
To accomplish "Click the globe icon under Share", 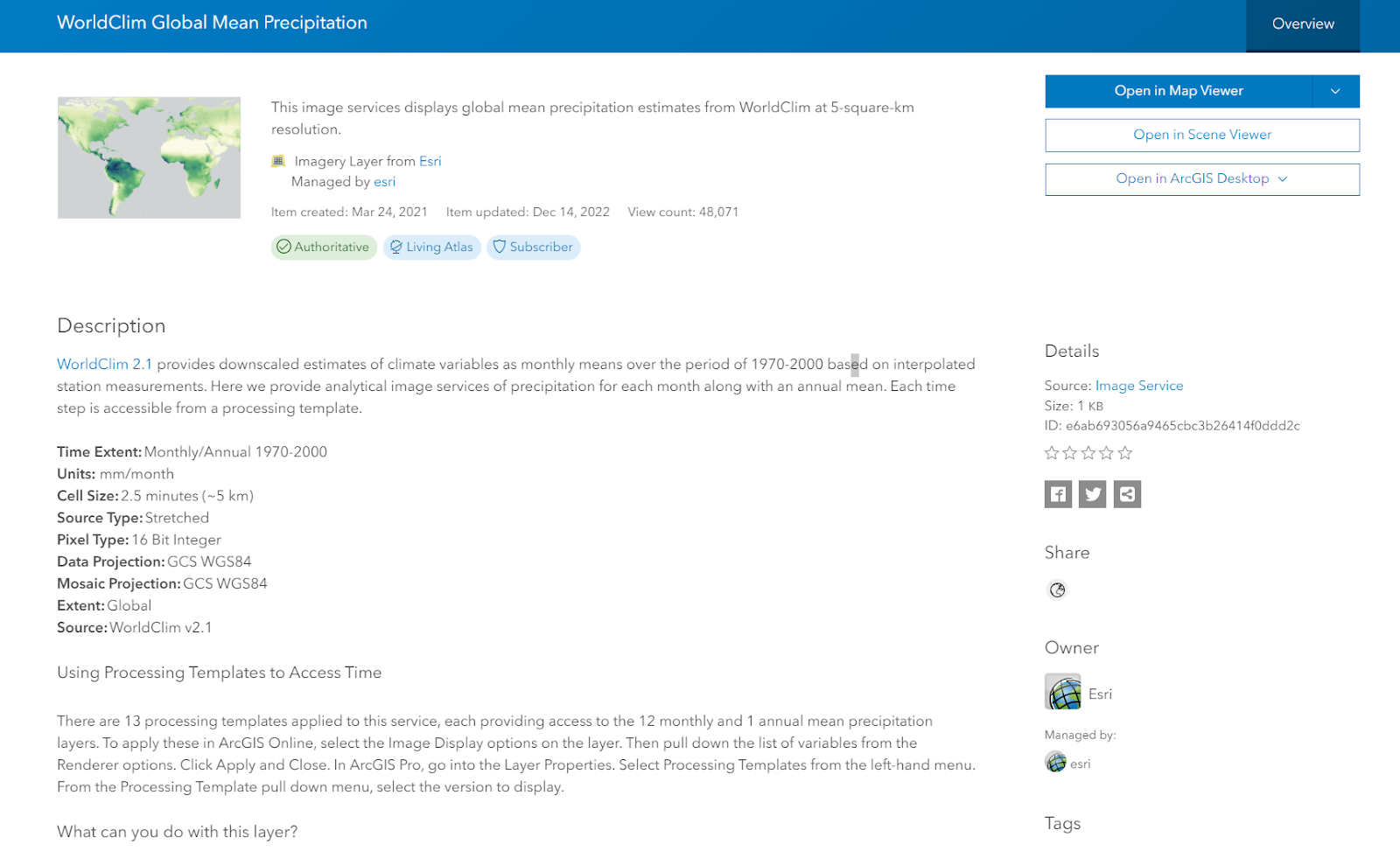I will 1057,590.
